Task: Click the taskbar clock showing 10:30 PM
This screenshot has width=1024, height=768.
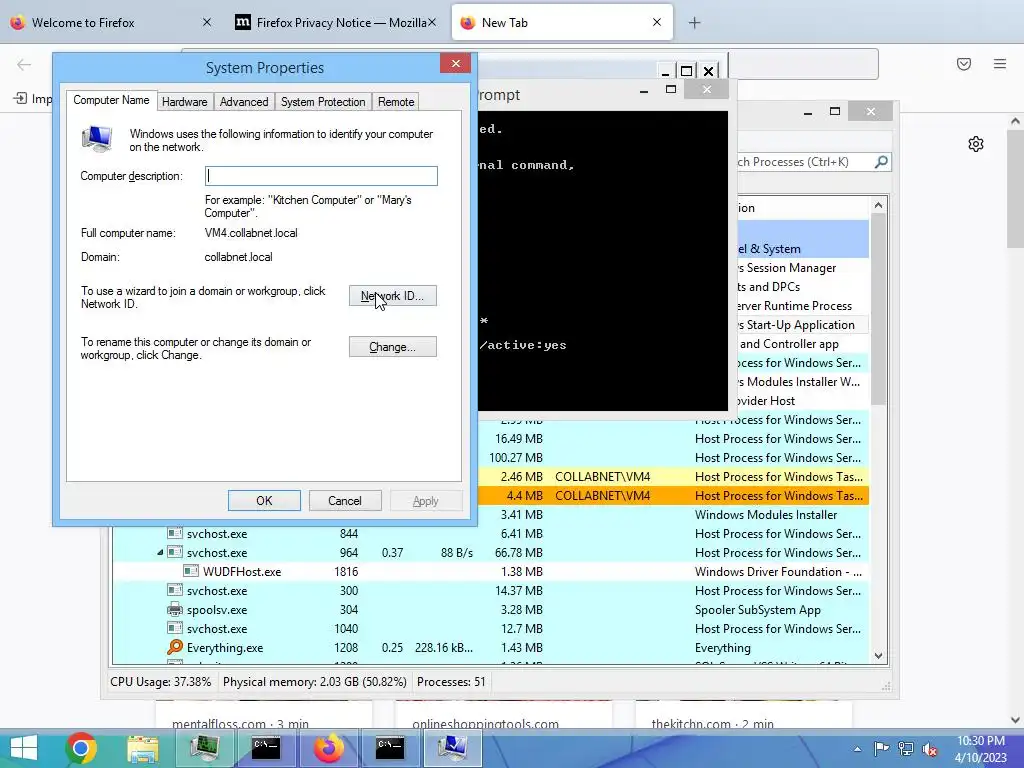Action: point(981,749)
